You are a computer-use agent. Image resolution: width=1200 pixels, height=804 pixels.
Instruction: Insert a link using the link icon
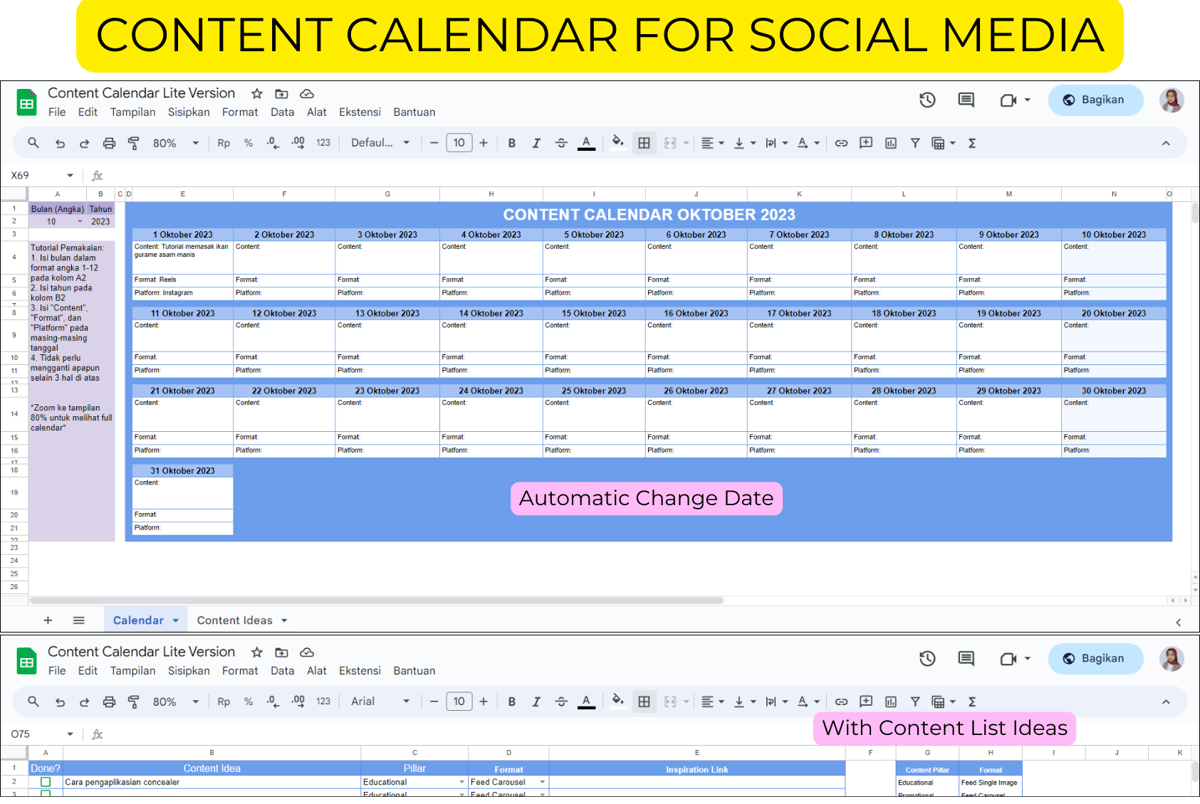(841, 143)
